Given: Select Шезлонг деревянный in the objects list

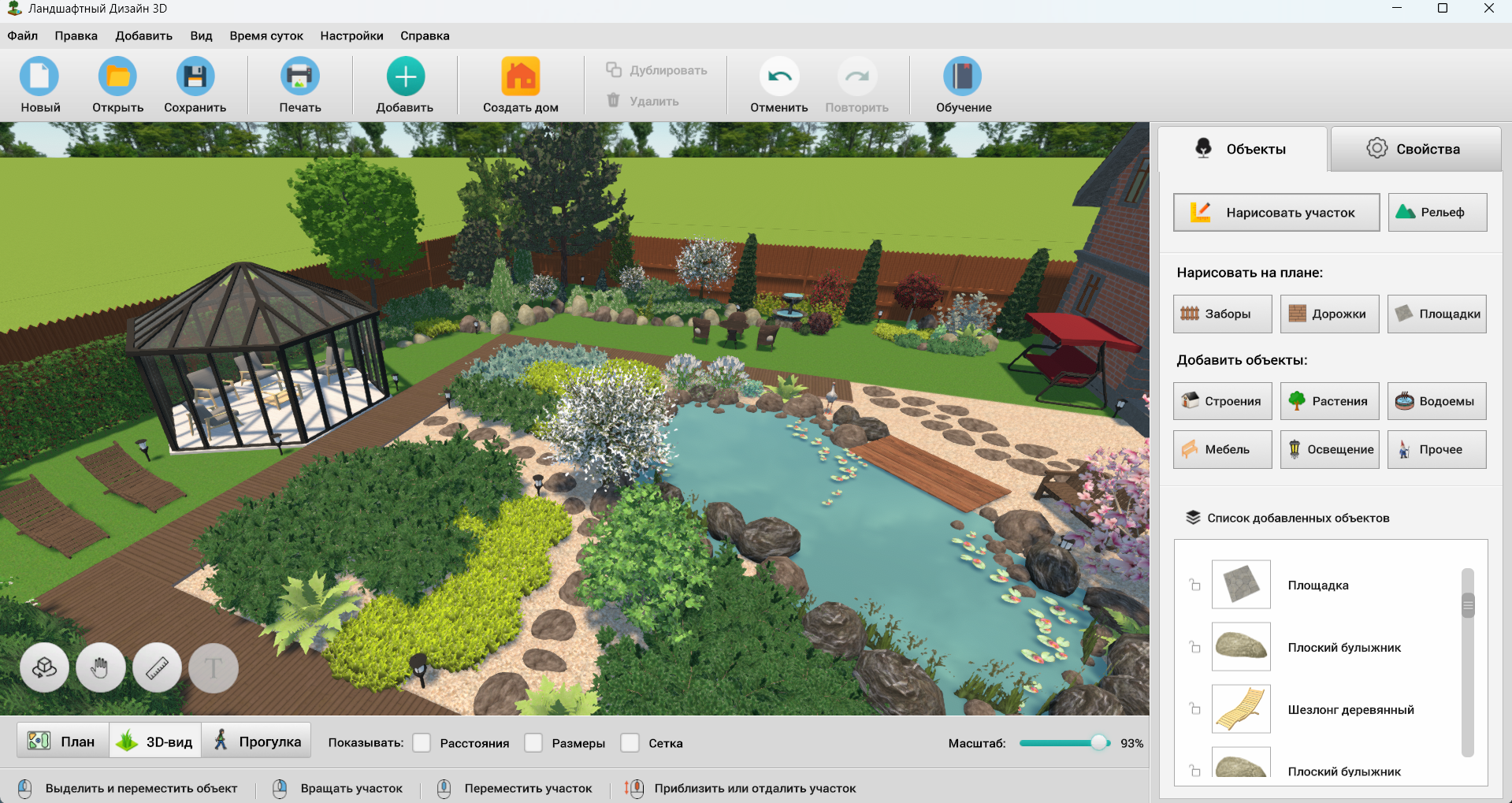Looking at the screenshot, I should [1350, 710].
